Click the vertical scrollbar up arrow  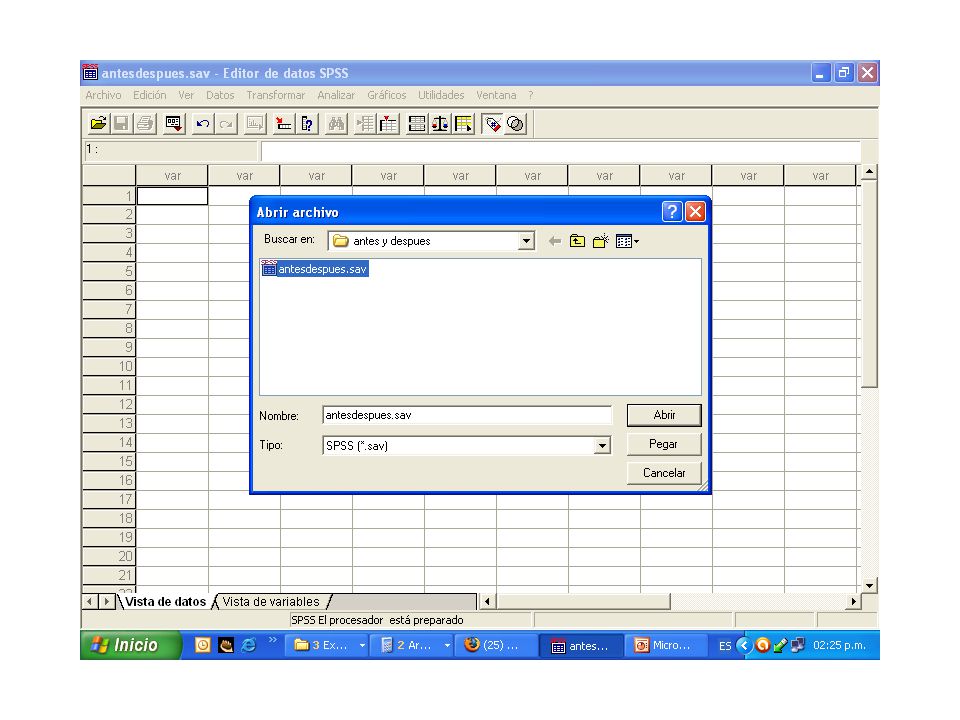(x=869, y=172)
